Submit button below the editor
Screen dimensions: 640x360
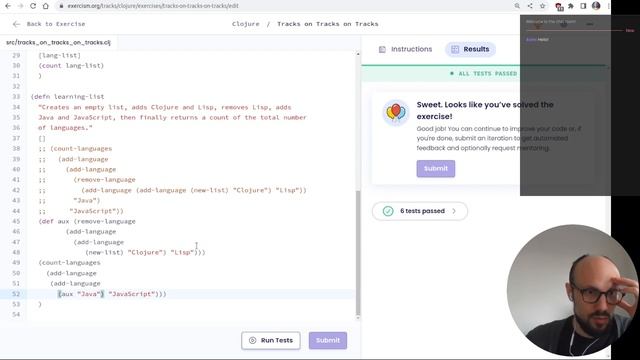328,340
